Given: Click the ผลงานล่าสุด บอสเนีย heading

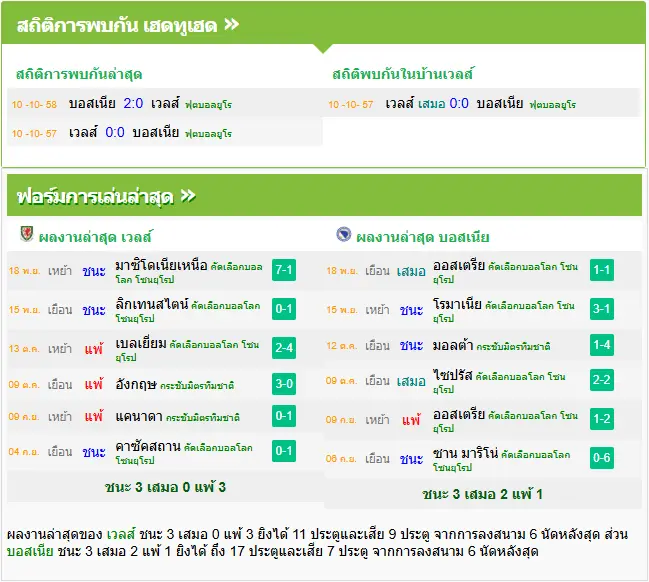Looking at the screenshot, I should coord(423,237).
